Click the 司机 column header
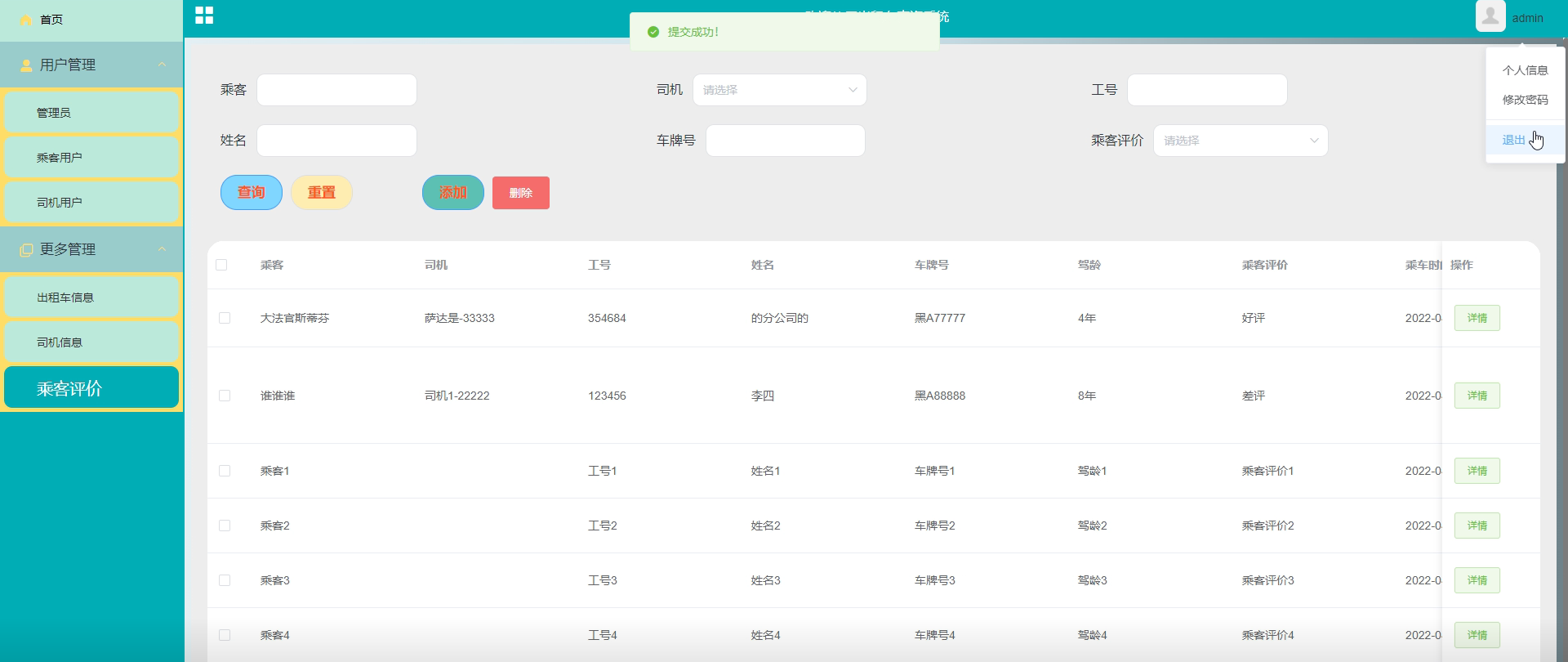Viewport: 1568px width, 662px height. (436, 265)
